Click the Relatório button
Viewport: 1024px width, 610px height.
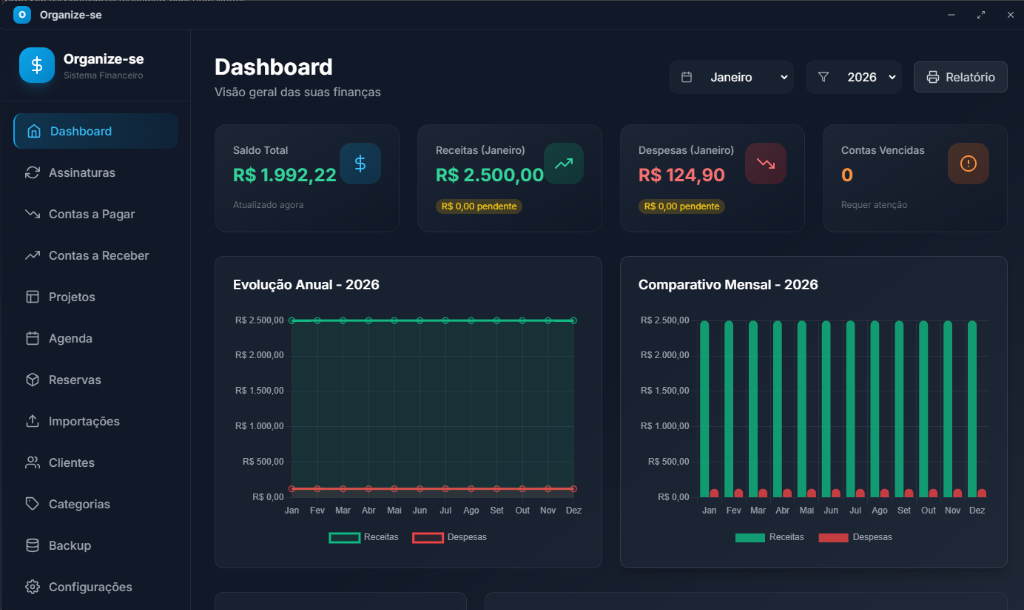coord(960,76)
